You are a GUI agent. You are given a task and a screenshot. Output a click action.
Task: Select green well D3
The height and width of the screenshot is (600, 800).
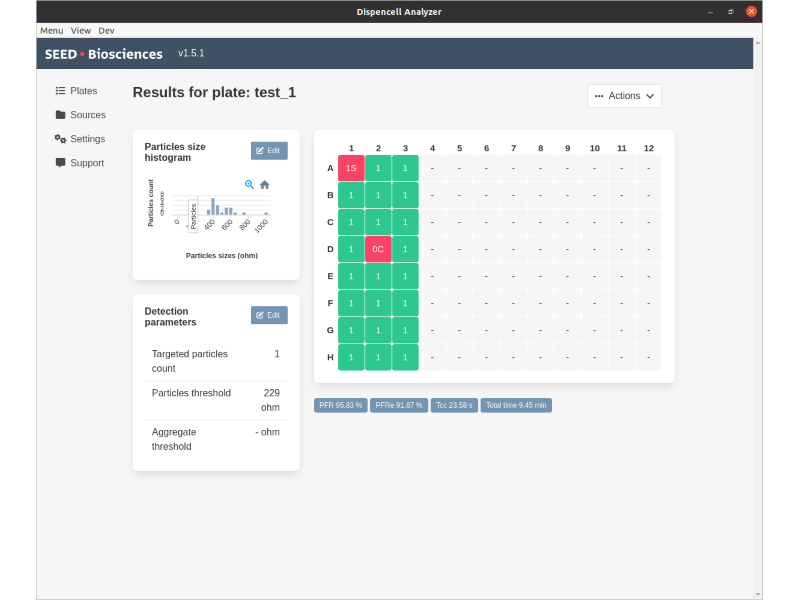(x=405, y=249)
